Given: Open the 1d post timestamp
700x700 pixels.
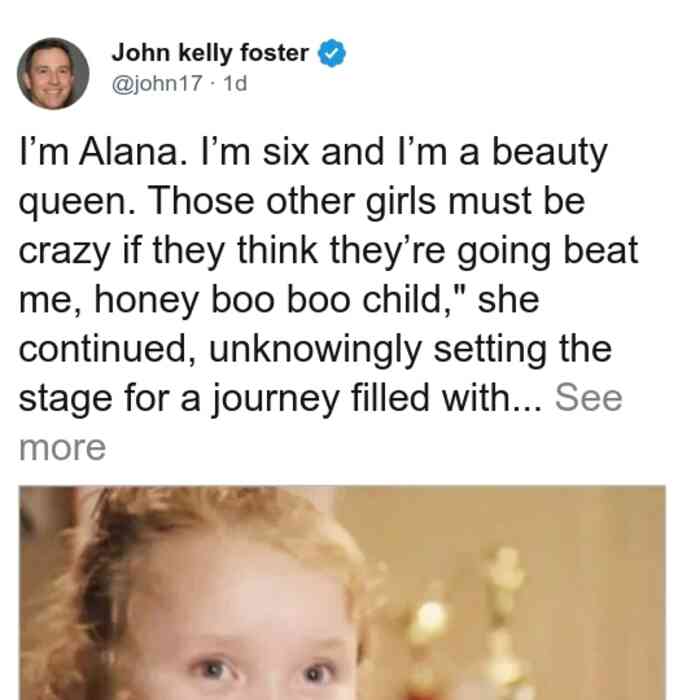Looking at the screenshot, I should tap(235, 83).
